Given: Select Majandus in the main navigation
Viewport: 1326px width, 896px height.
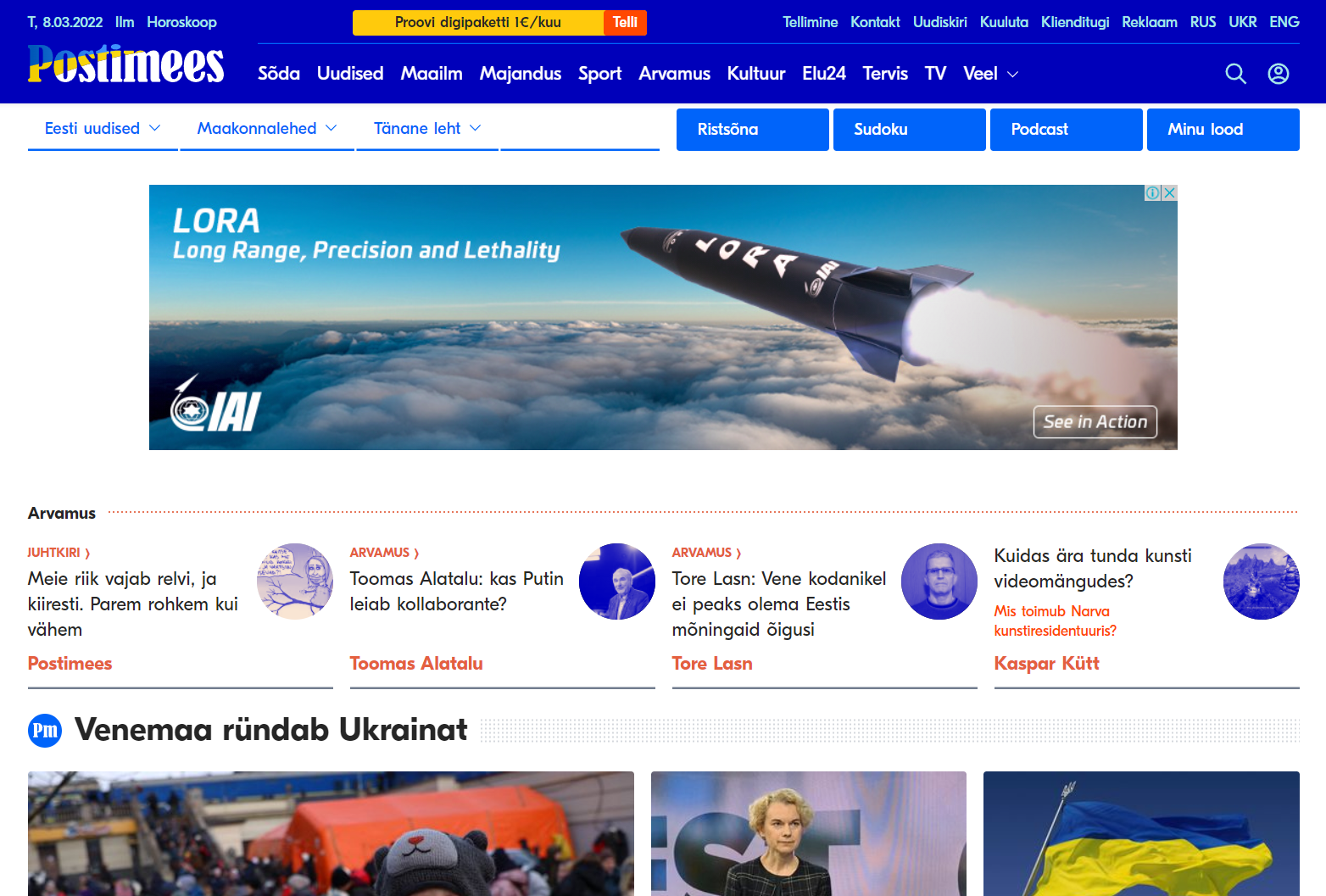Looking at the screenshot, I should 520,74.
